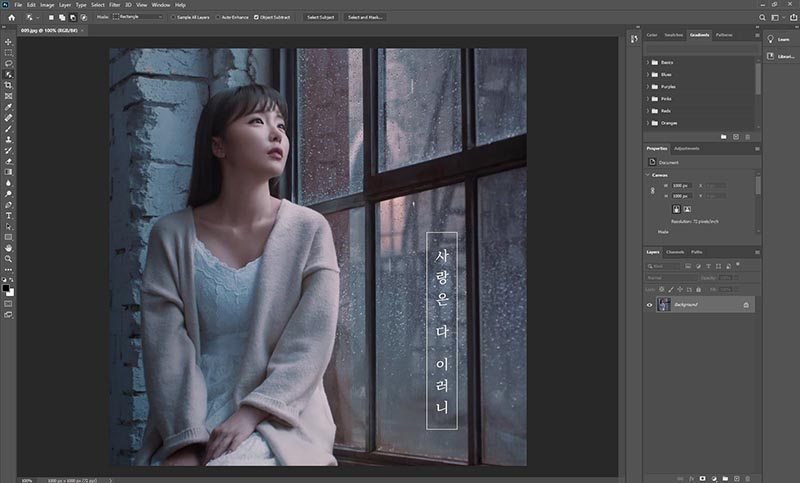Select the Dodge tool

click(x=8, y=194)
